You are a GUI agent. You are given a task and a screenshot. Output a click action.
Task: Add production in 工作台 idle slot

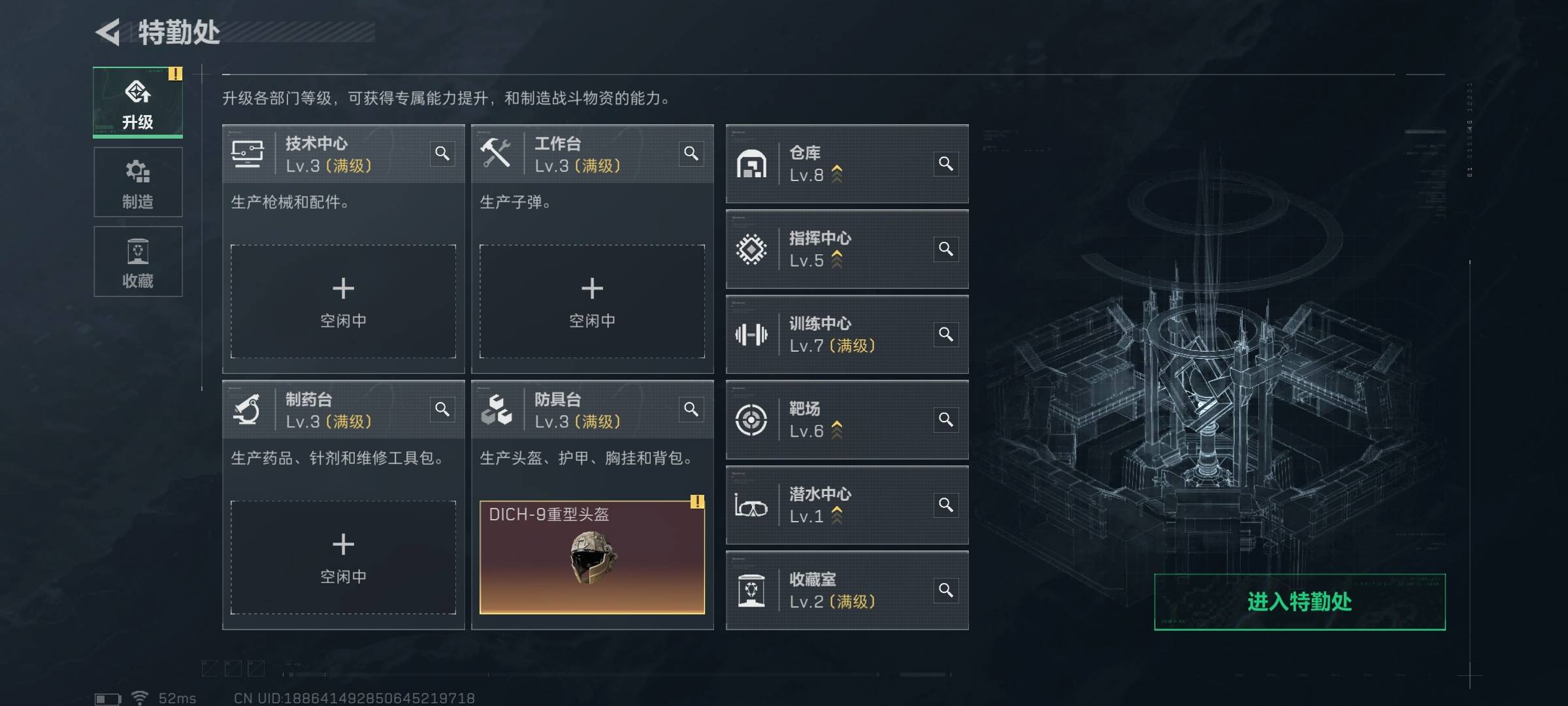click(x=592, y=301)
